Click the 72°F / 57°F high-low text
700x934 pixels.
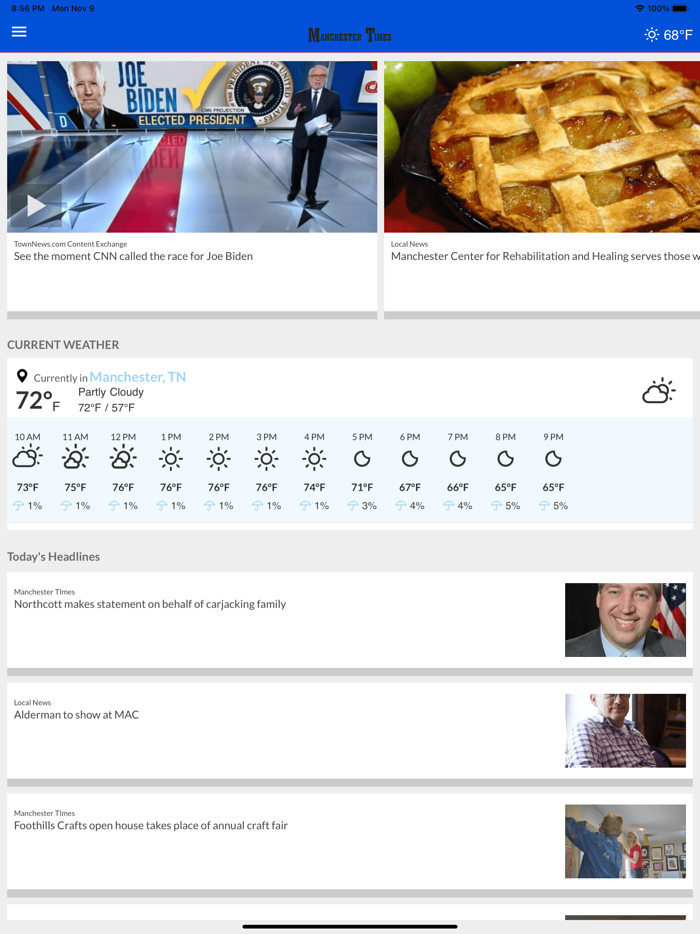point(106,407)
